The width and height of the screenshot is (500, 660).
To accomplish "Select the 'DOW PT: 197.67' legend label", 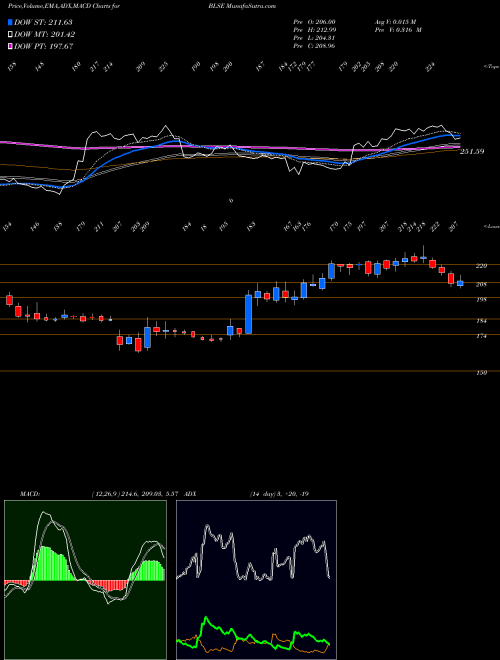I will point(44,46).
